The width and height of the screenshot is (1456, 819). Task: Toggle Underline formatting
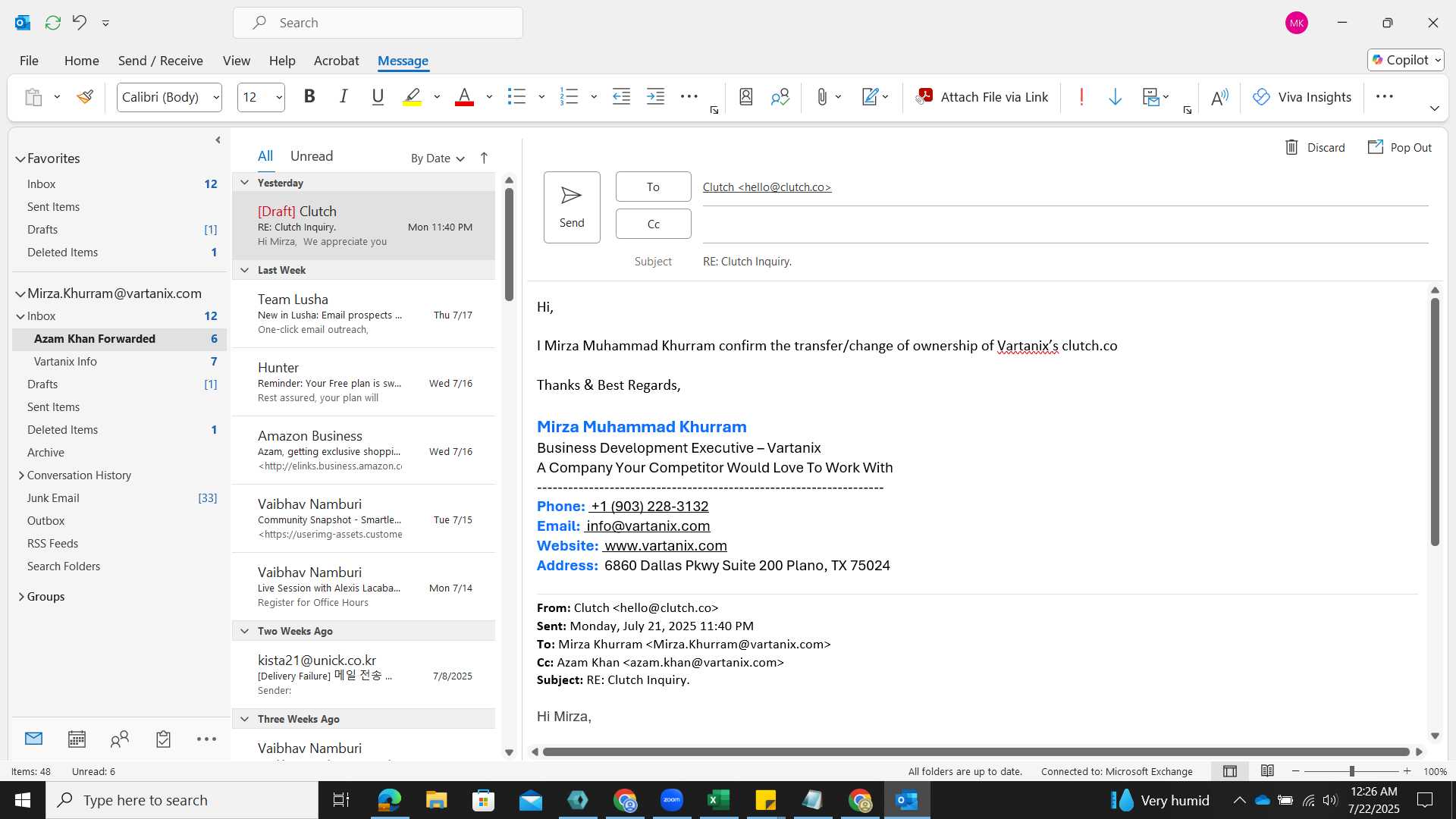click(378, 97)
